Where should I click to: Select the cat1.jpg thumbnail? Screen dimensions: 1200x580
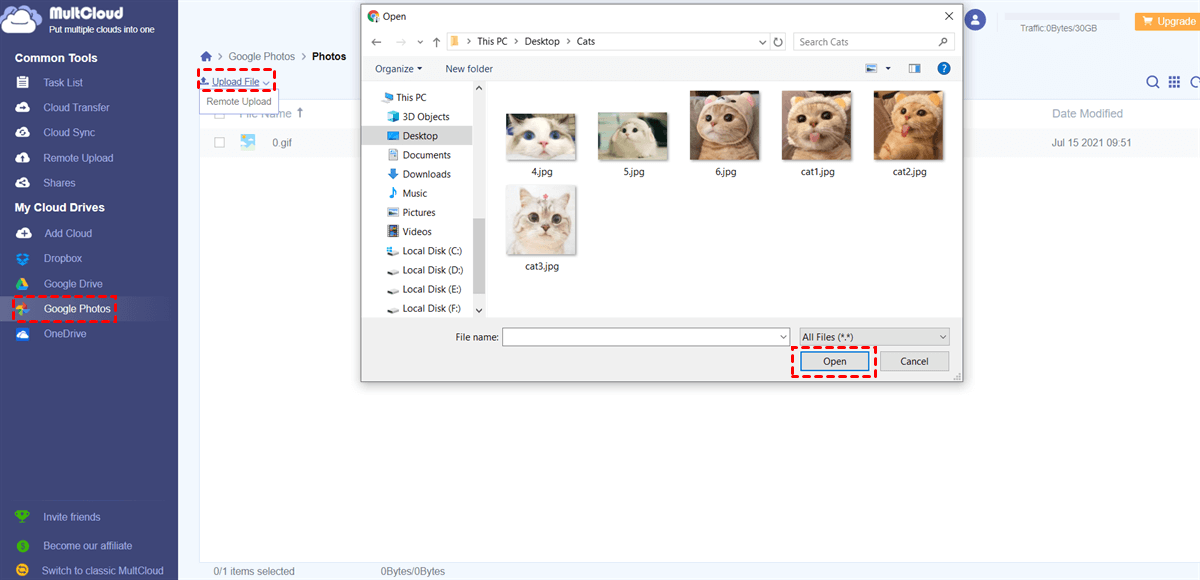817,126
